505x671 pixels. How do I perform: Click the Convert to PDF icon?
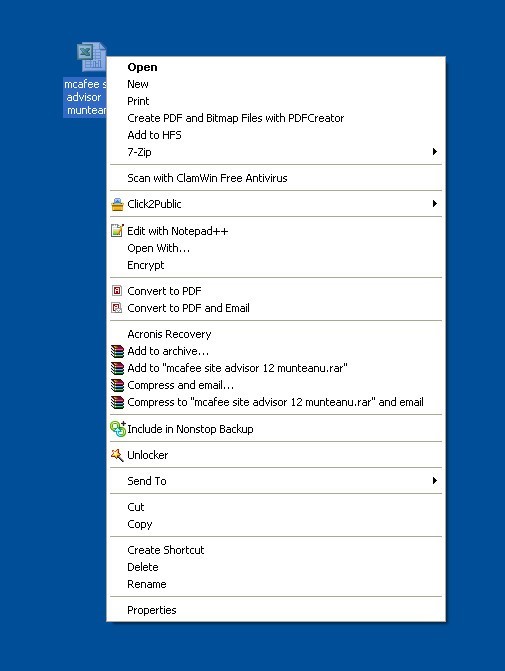coord(117,291)
